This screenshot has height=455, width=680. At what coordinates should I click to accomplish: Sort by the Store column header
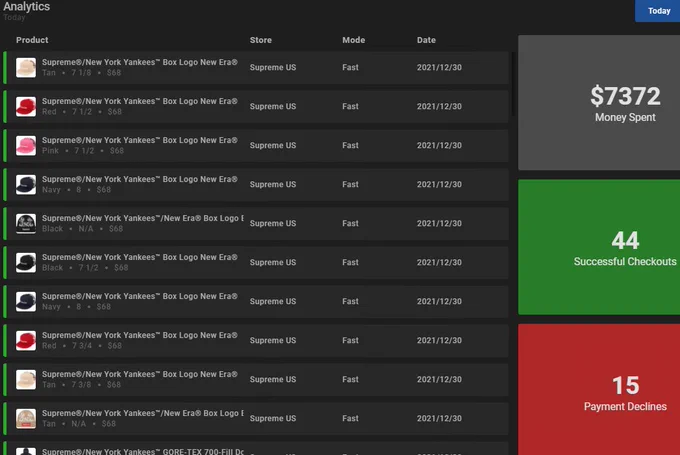point(261,40)
